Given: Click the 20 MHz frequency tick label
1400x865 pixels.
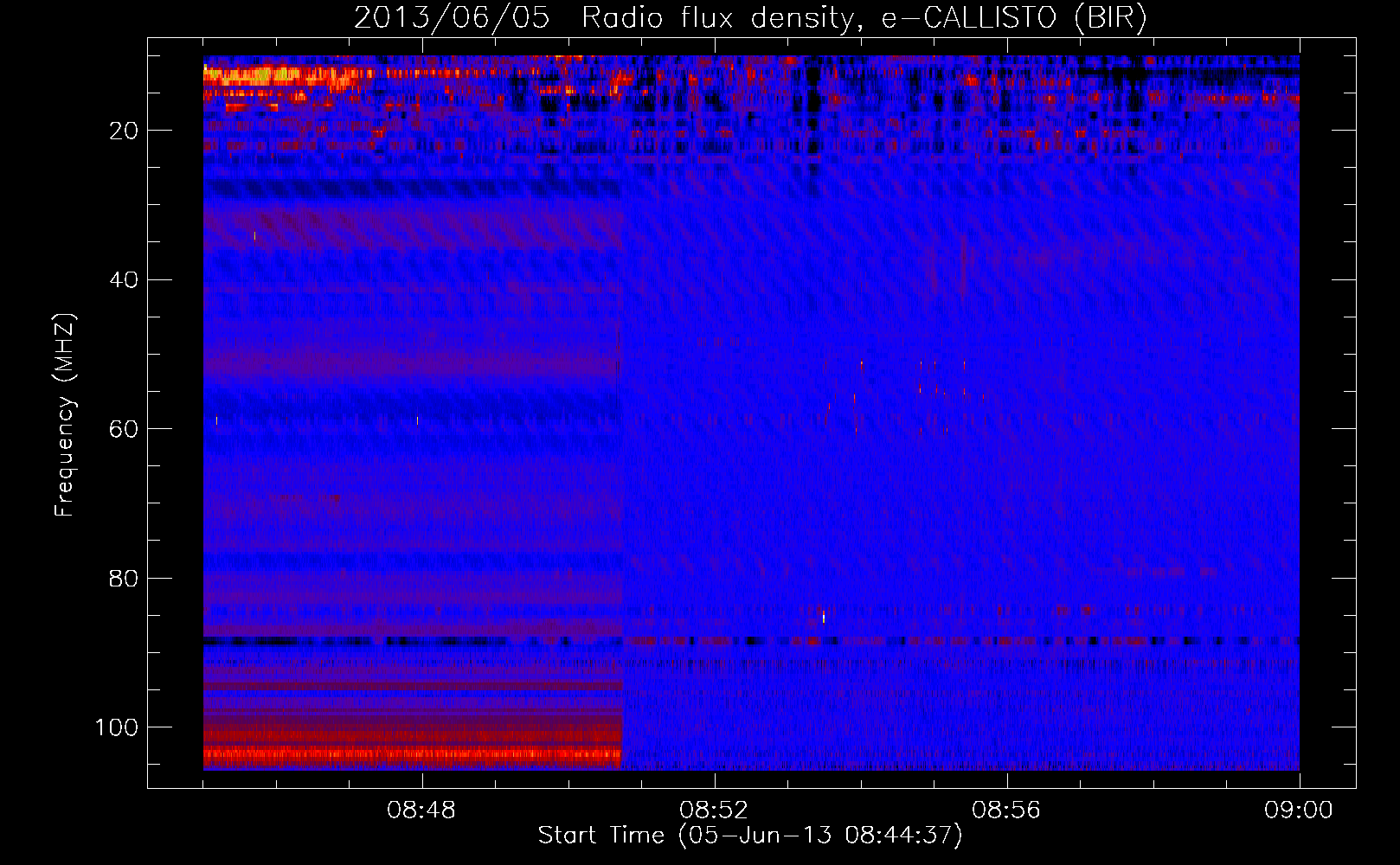Looking at the screenshot, I should pos(124,131).
